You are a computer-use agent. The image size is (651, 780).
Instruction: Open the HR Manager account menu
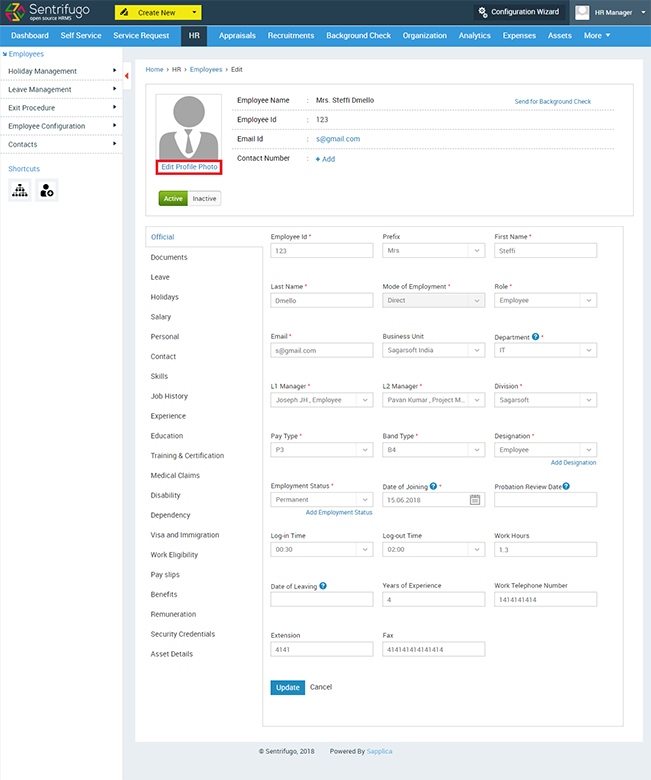pyautogui.click(x=612, y=12)
